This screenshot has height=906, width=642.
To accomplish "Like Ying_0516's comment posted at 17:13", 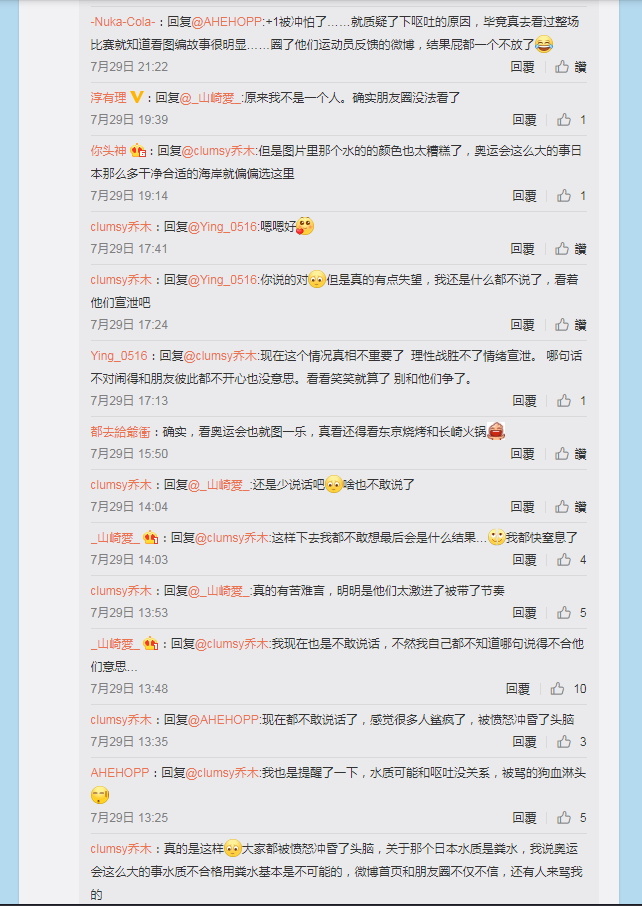I will click(572, 400).
